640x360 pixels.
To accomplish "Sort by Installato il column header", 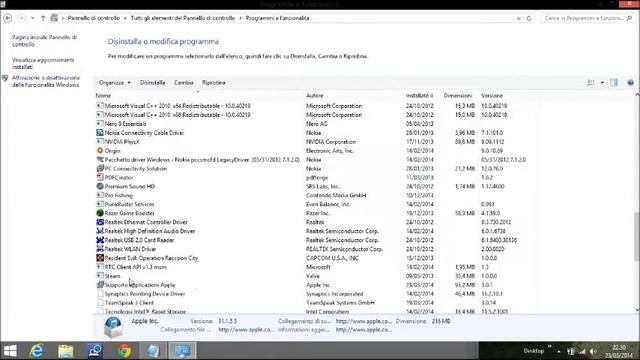I will [x=419, y=96].
